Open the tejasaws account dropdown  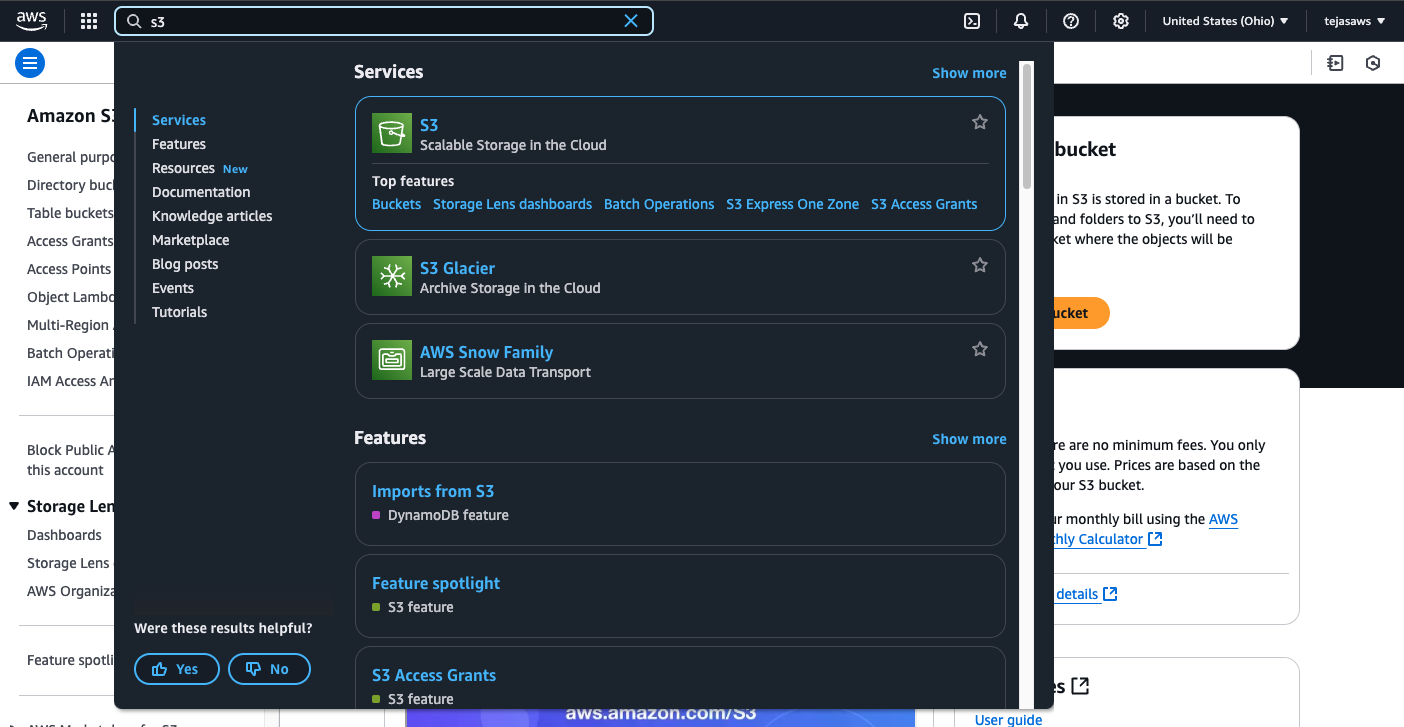(1354, 21)
